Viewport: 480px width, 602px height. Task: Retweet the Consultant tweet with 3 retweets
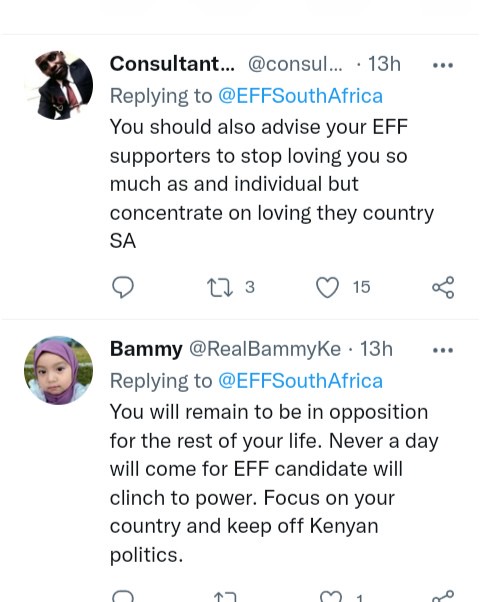220,287
